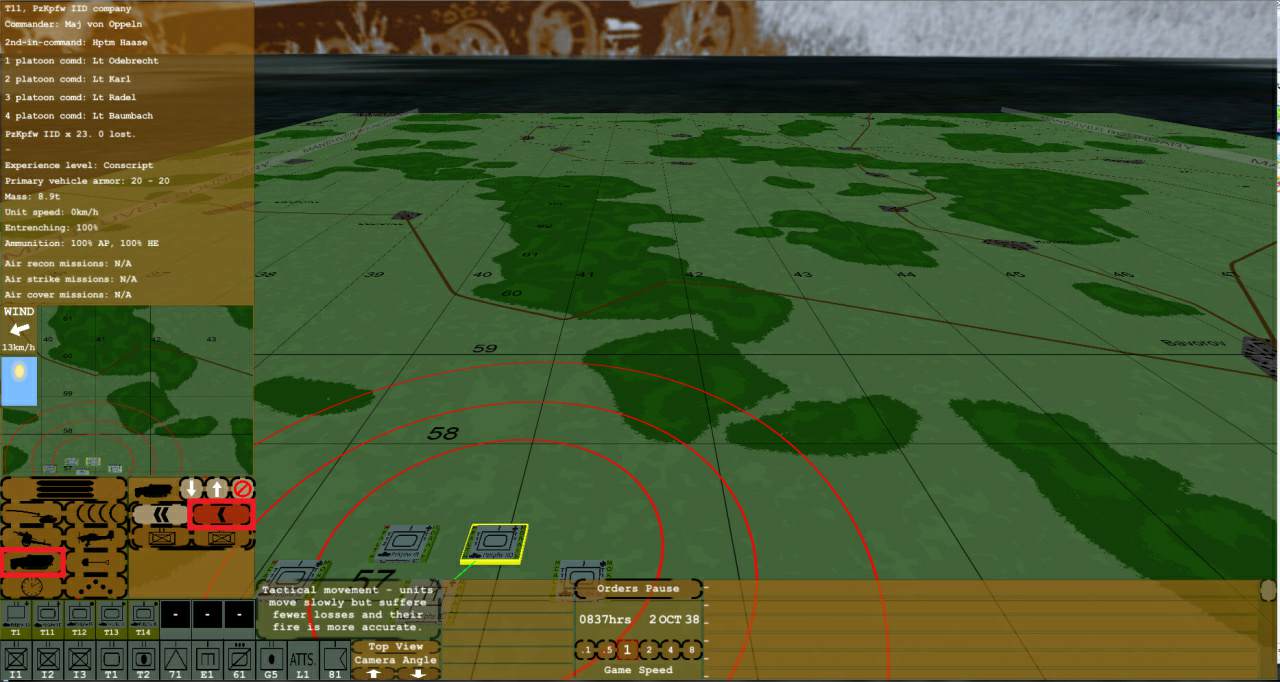Open the clock icon panel
The image size is (1280, 682).
(32, 587)
